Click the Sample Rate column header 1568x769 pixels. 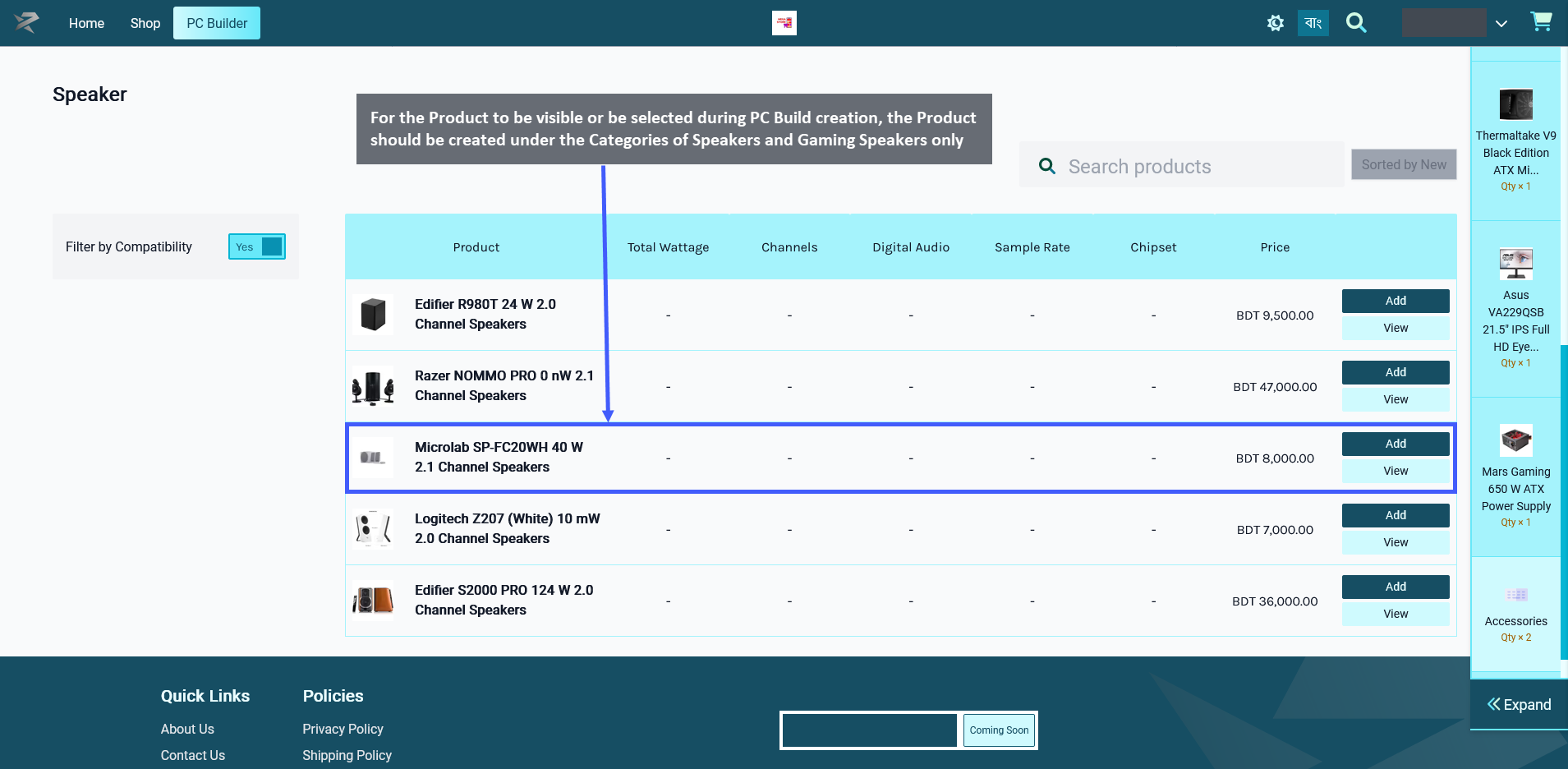click(x=1032, y=247)
